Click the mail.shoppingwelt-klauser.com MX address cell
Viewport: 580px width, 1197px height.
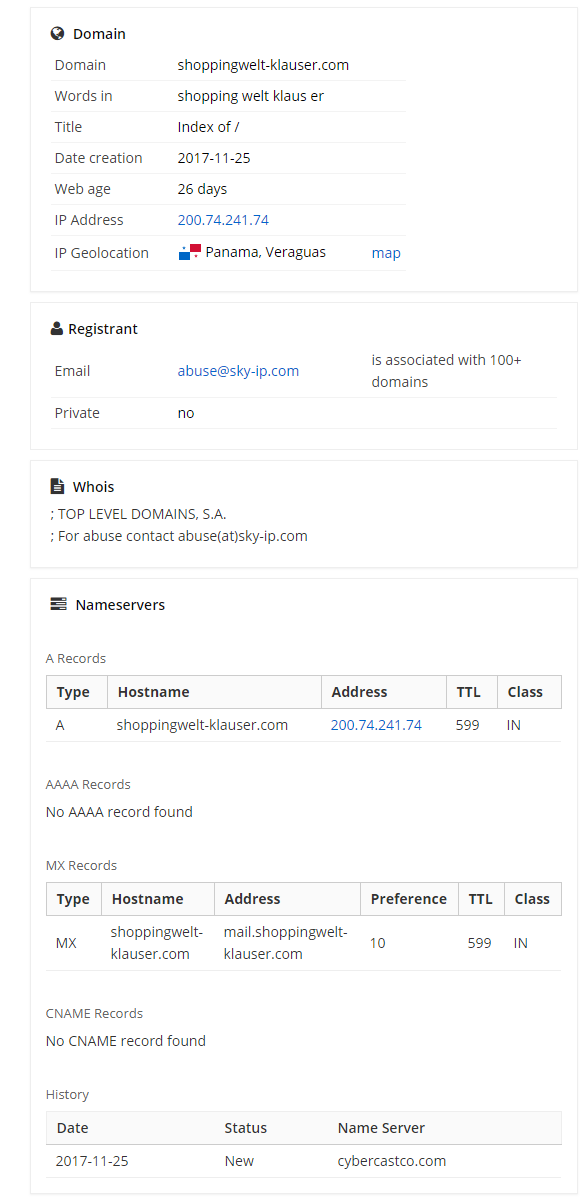pyautogui.click(x=286, y=943)
